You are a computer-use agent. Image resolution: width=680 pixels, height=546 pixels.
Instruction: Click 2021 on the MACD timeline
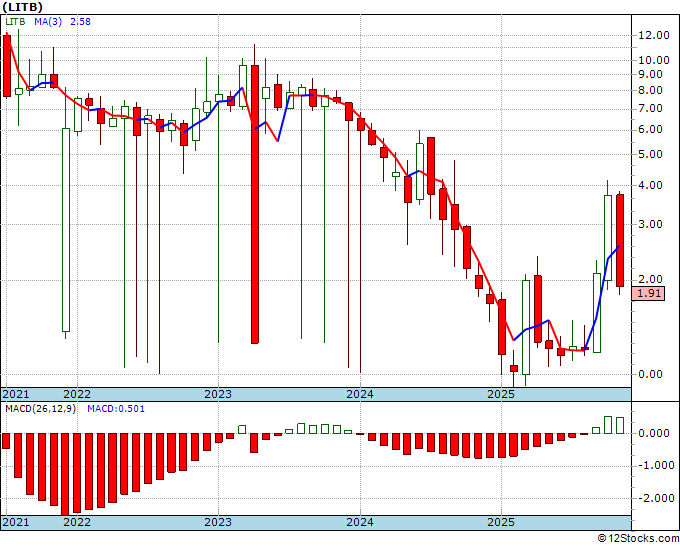pyautogui.click(x=16, y=522)
